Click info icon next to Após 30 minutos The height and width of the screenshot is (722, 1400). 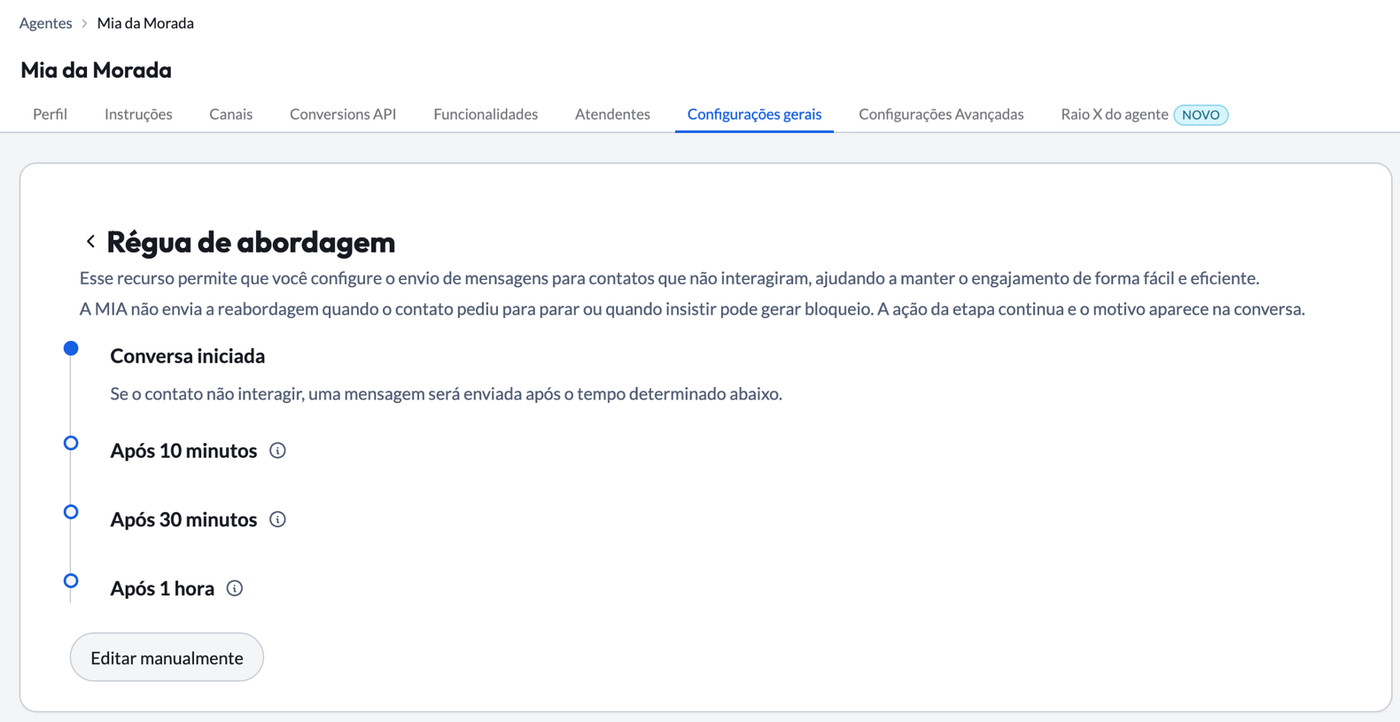278,520
